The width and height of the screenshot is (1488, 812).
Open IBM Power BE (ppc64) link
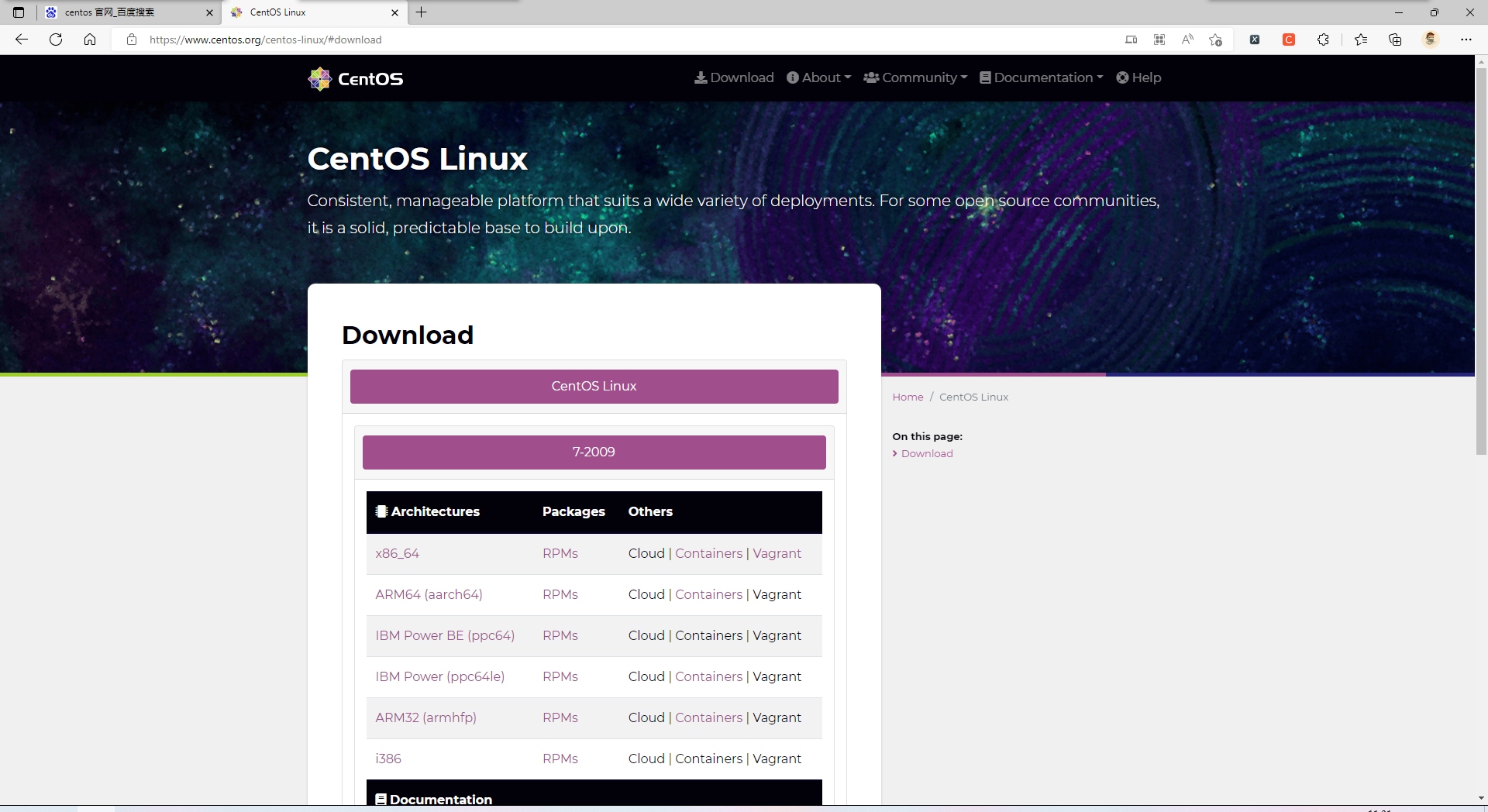445,635
